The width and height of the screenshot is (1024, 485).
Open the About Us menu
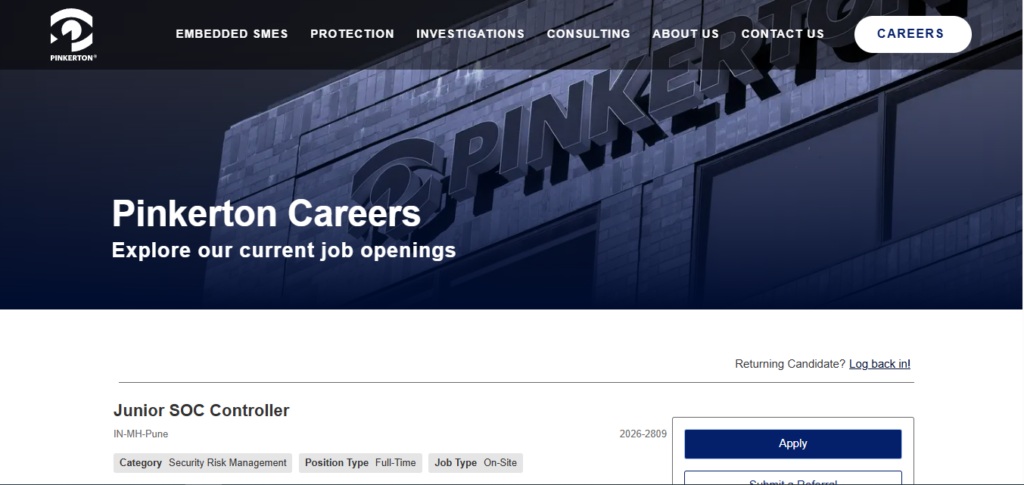pyautogui.click(x=686, y=34)
